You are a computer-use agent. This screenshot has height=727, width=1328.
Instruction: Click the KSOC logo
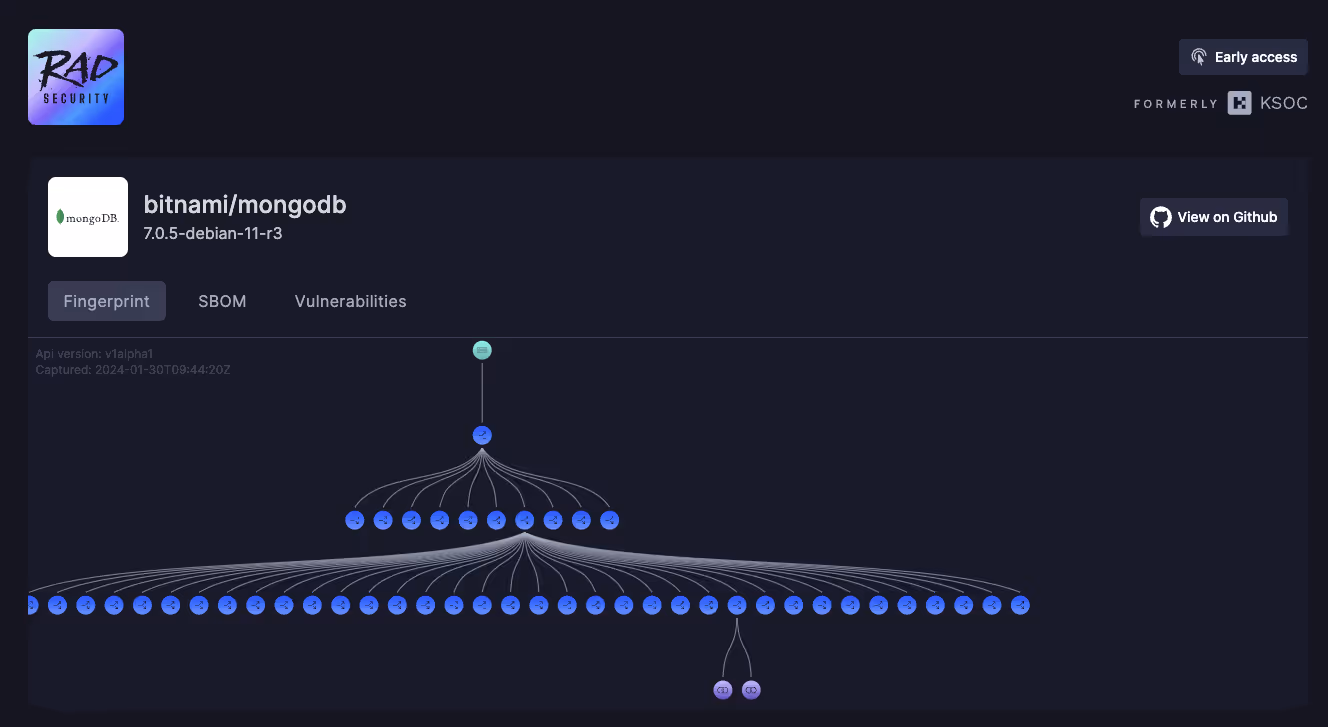click(1268, 103)
